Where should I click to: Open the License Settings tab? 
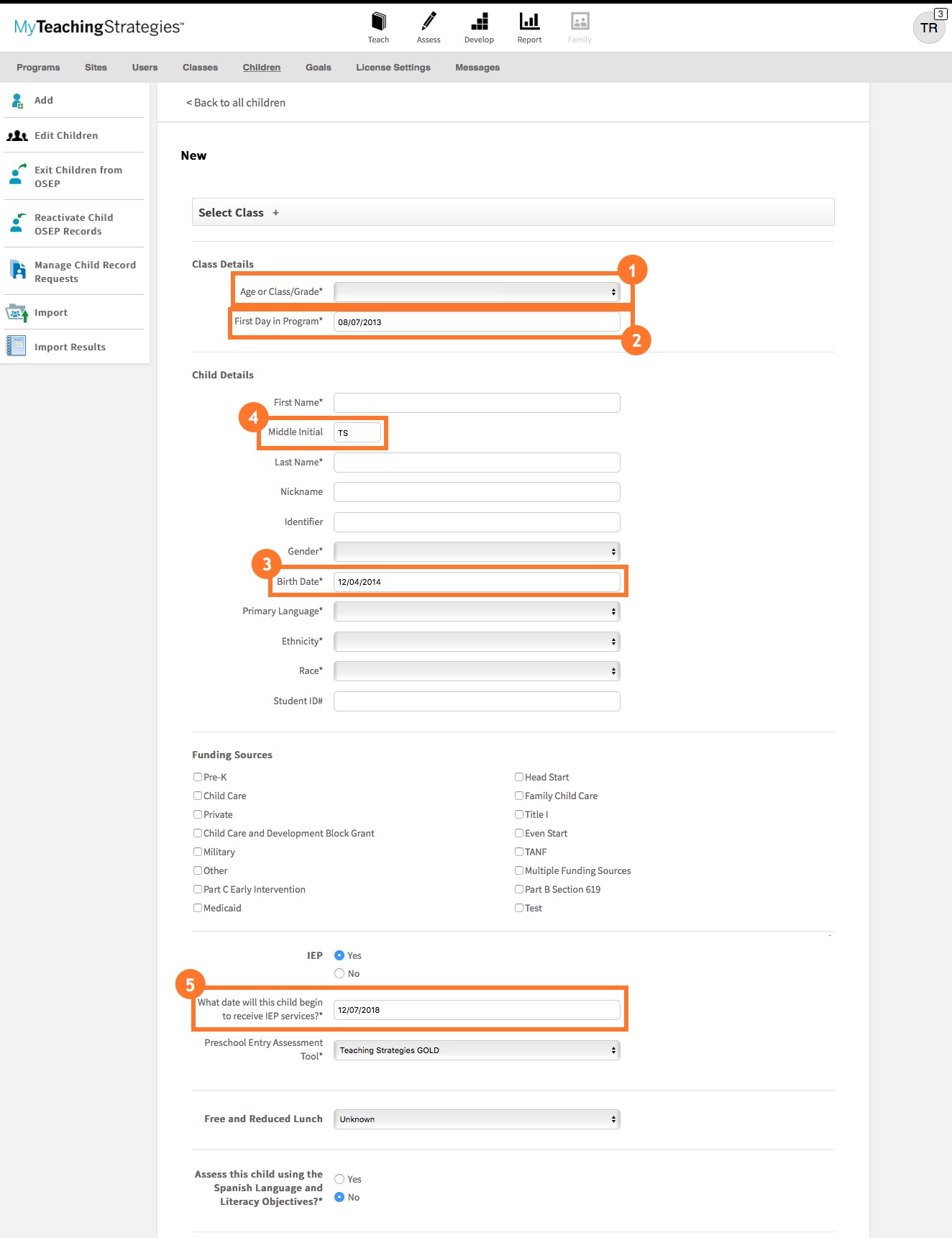pyautogui.click(x=393, y=68)
